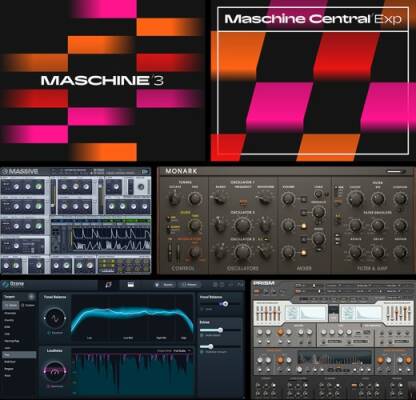Turn the large orange knob in Prism's upper-left section
The image size is (416, 400).
280,332
